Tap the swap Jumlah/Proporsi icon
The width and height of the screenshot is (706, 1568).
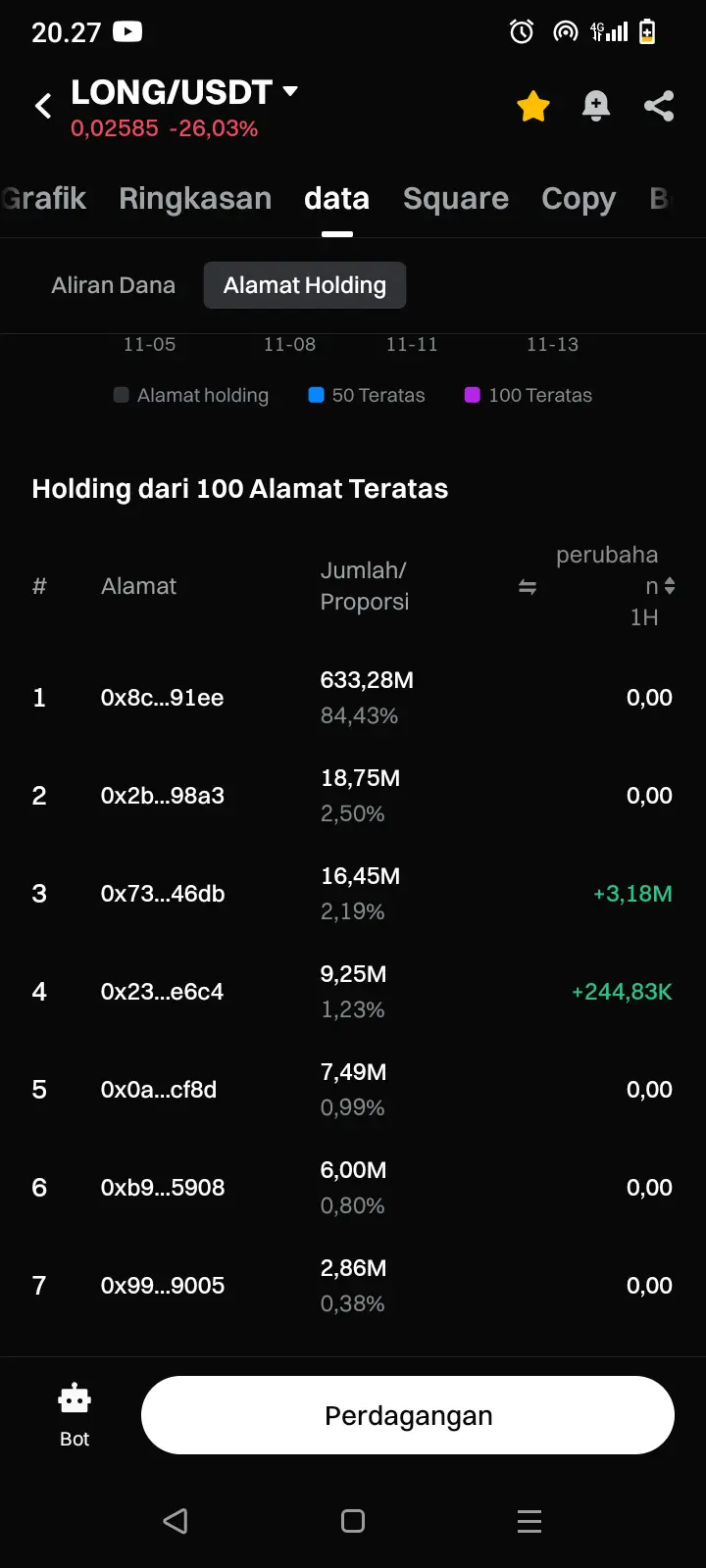point(528,587)
